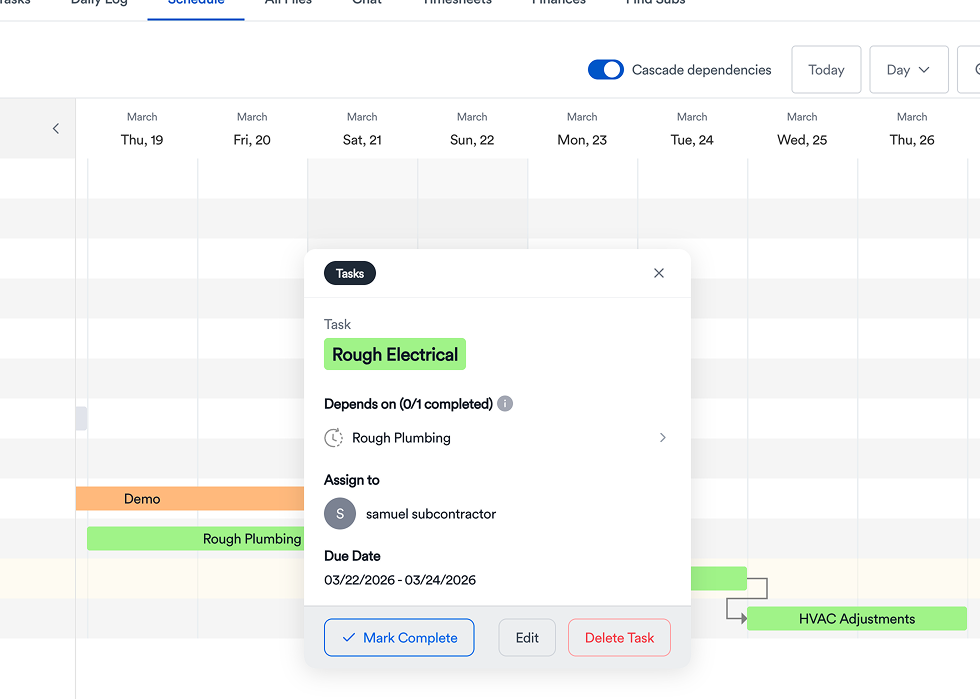The width and height of the screenshot is (980, 699).
Task: Click the due date range 03/22/2026 - 03/24/2026
Action: click(x=400, y=580)
